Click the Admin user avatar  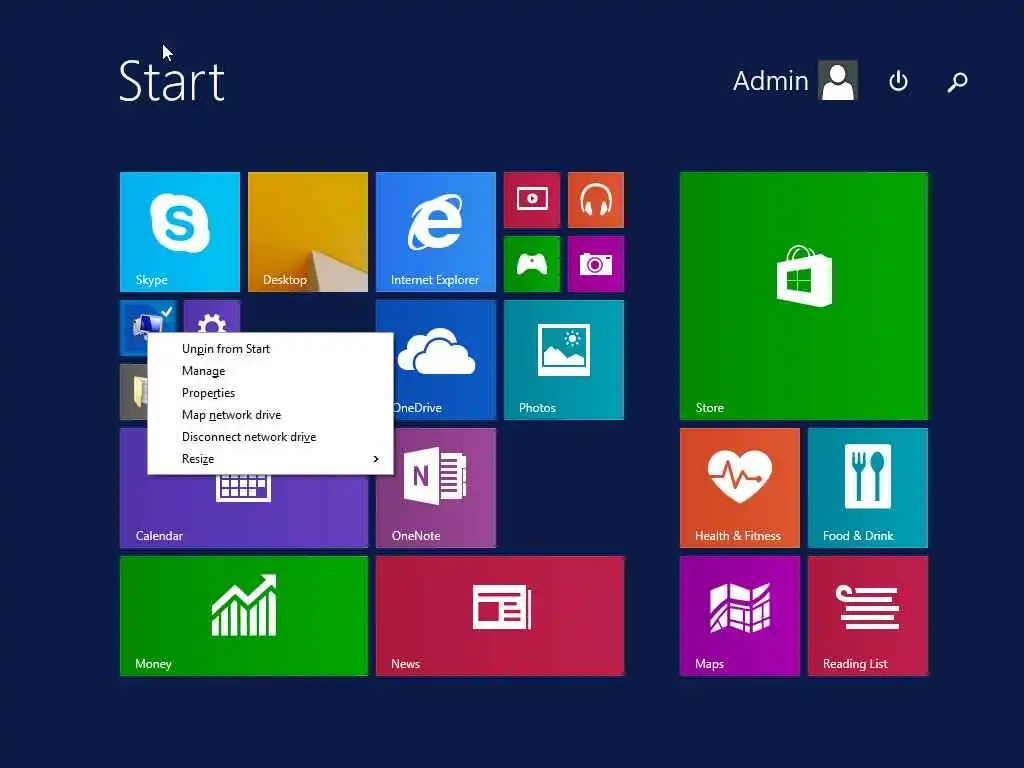838,80
